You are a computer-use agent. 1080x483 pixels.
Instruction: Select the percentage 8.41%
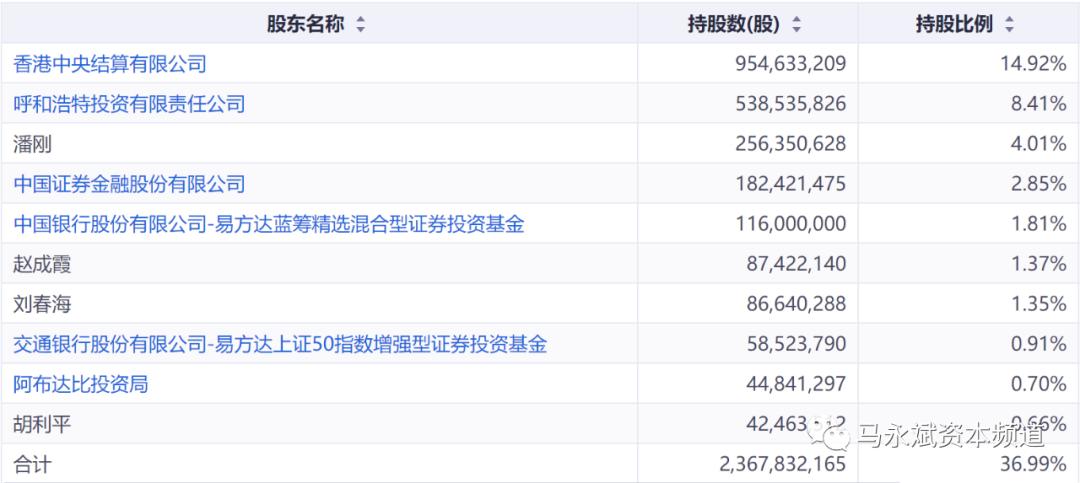(x=1037, y=105)
